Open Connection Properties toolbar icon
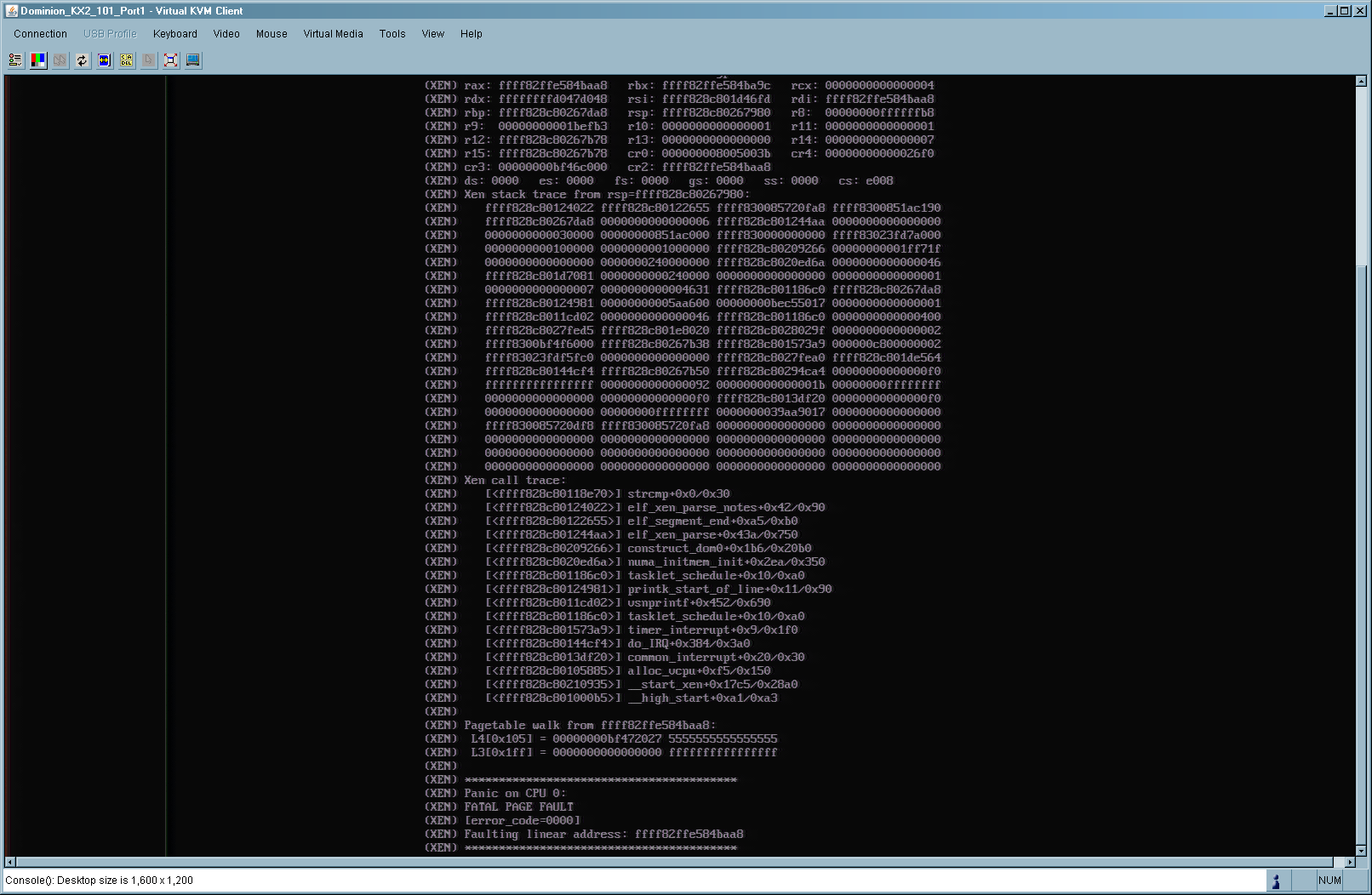The width and height of the screenshot is (1372, 895). pos(15,60)
